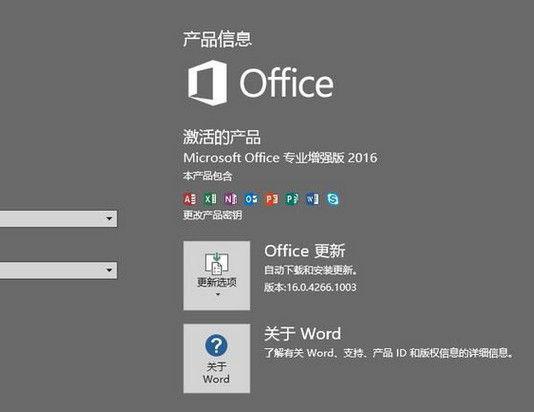Click the 更改产品密钥 link
The width and height of the screenshot is (534, 412).
(213, 215)
